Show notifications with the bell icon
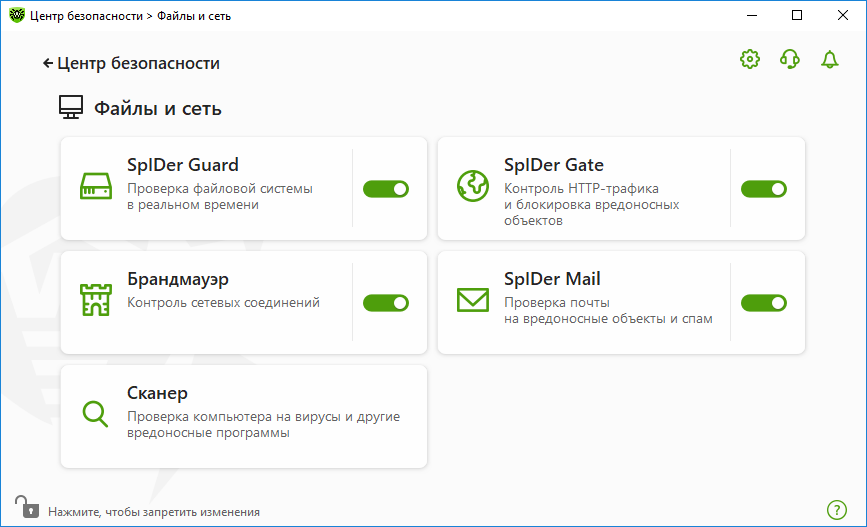The height and width of the screenshot is (527, 867). pos(829,59)
